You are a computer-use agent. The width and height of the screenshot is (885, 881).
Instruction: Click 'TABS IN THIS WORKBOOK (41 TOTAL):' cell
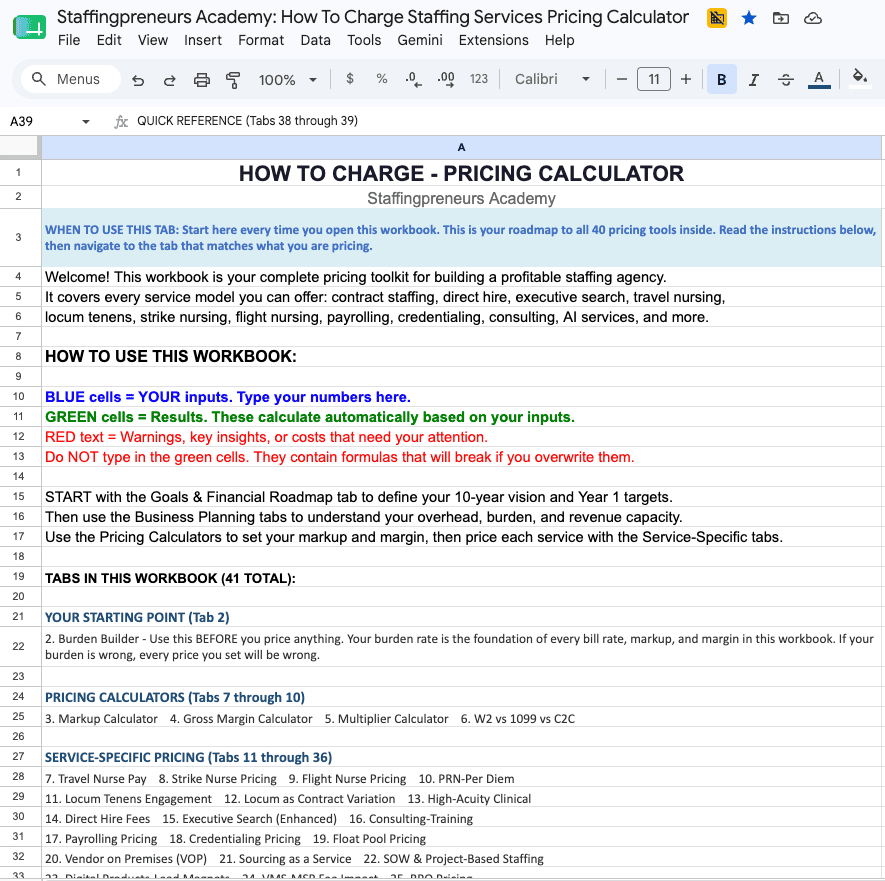[461, 577]
